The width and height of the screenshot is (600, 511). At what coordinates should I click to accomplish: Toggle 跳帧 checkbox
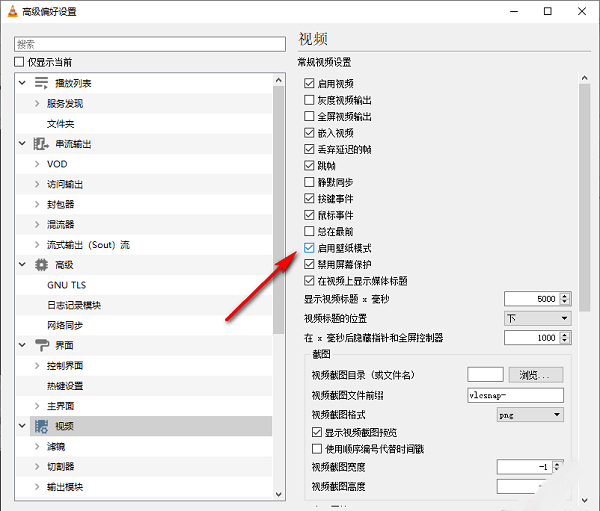click(309, 165)
